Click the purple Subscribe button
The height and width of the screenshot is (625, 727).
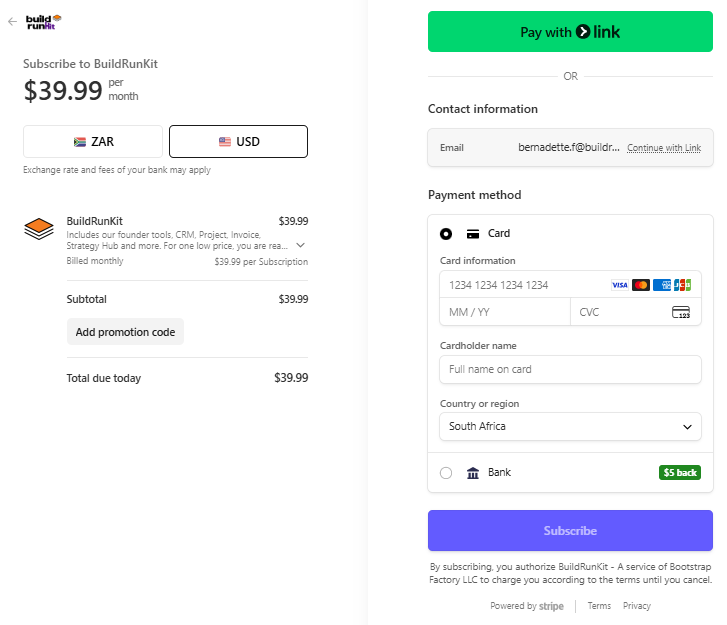570,531
